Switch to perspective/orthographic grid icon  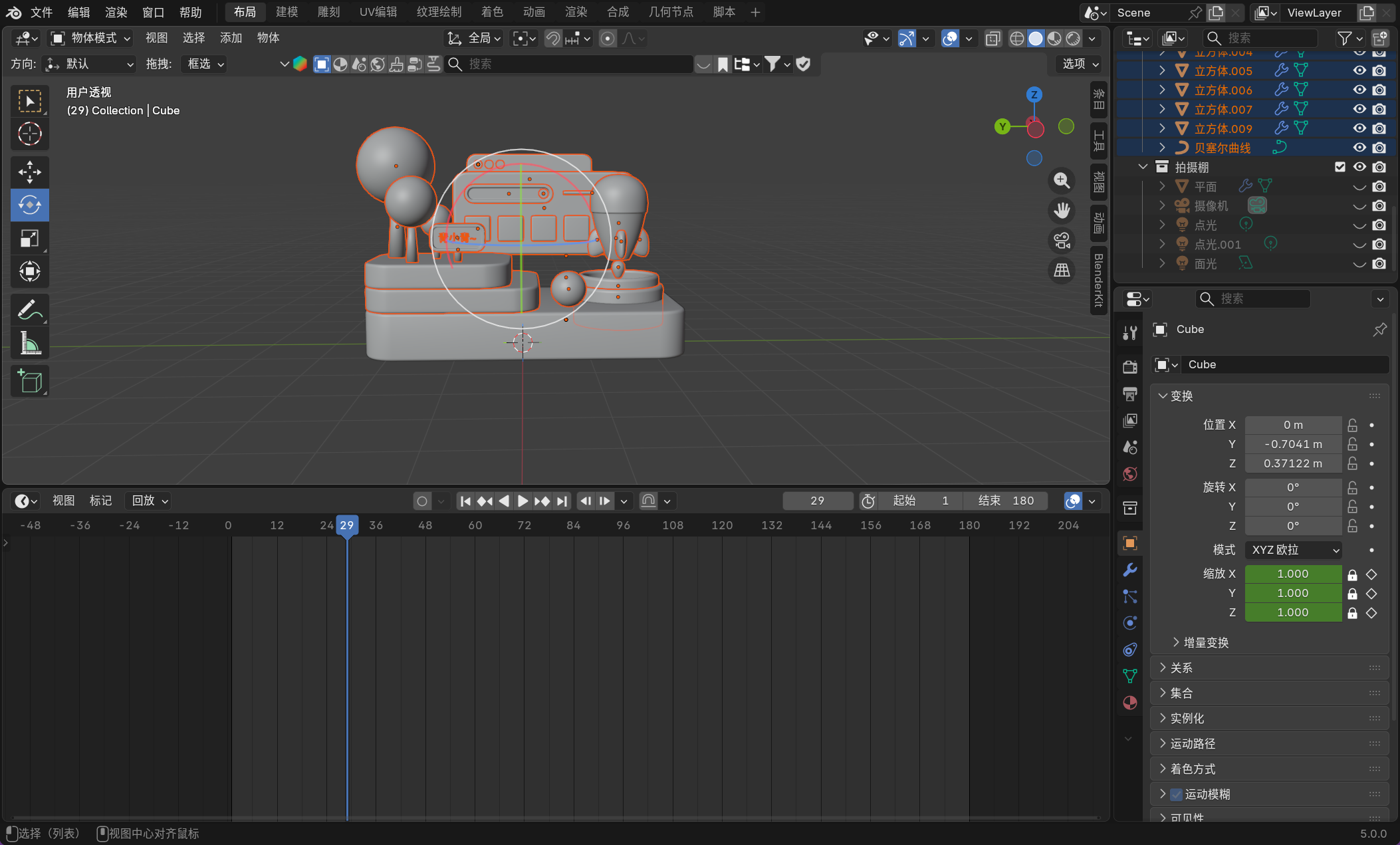click(1062, 270)
